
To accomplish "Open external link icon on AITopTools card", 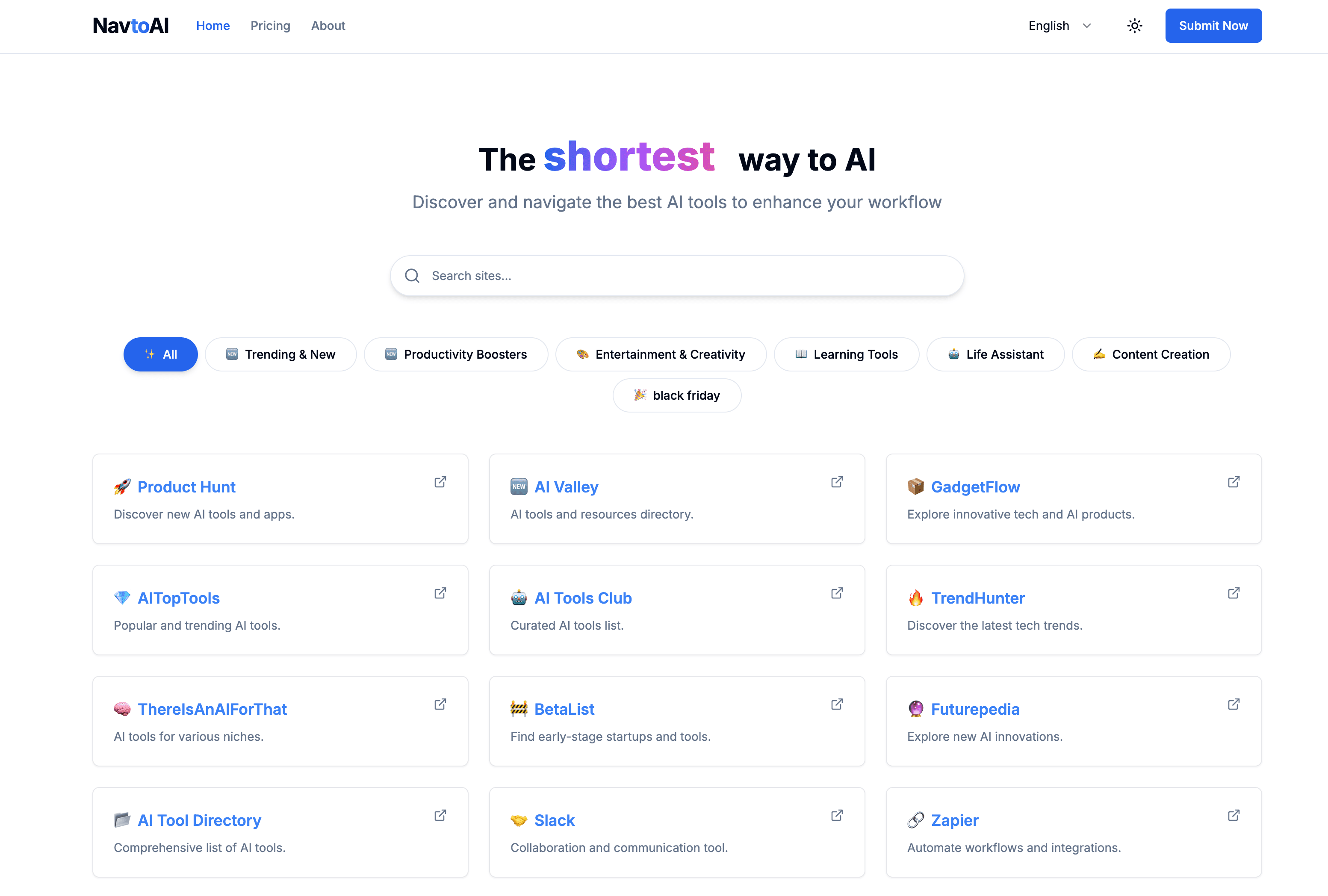I will click(440, 593).
